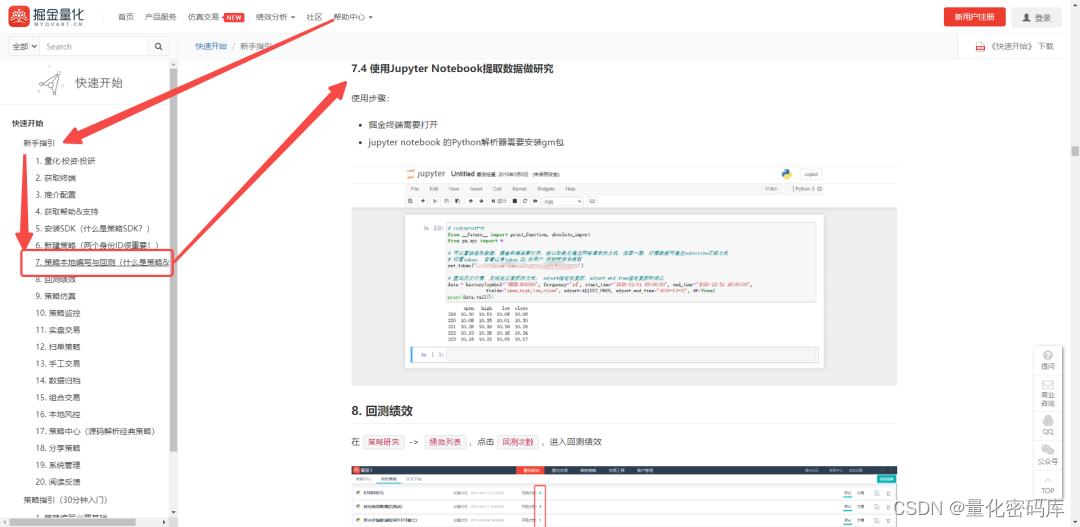Expand the 帮助中心 dropdown menu
Screen dimensions: 1080x527
tap(353, 17)
